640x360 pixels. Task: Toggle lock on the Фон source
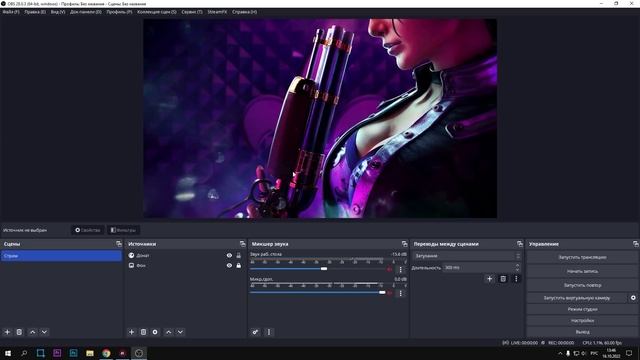point(239,265)
